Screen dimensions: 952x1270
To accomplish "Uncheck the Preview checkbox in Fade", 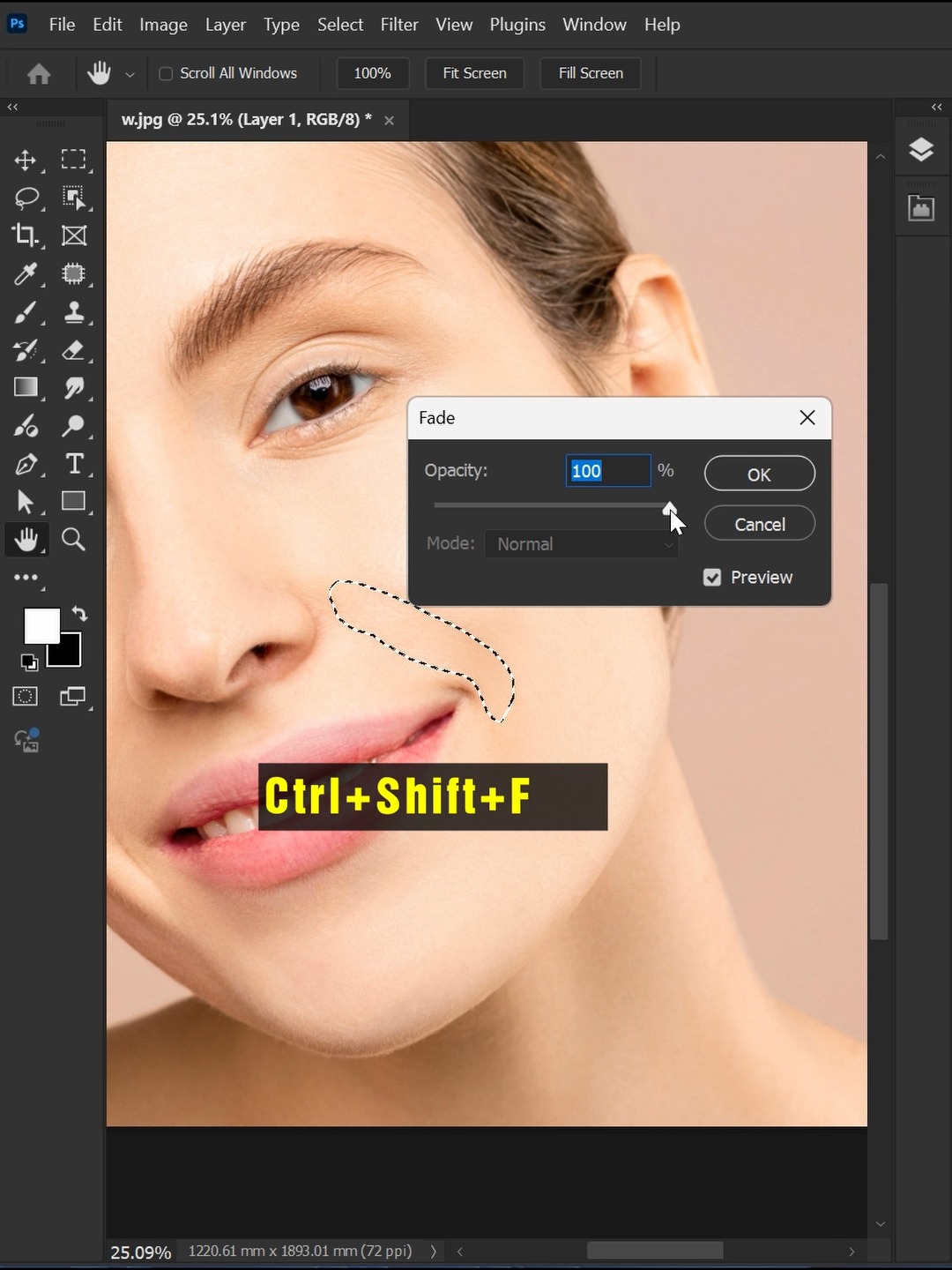I will coord(712,577).
